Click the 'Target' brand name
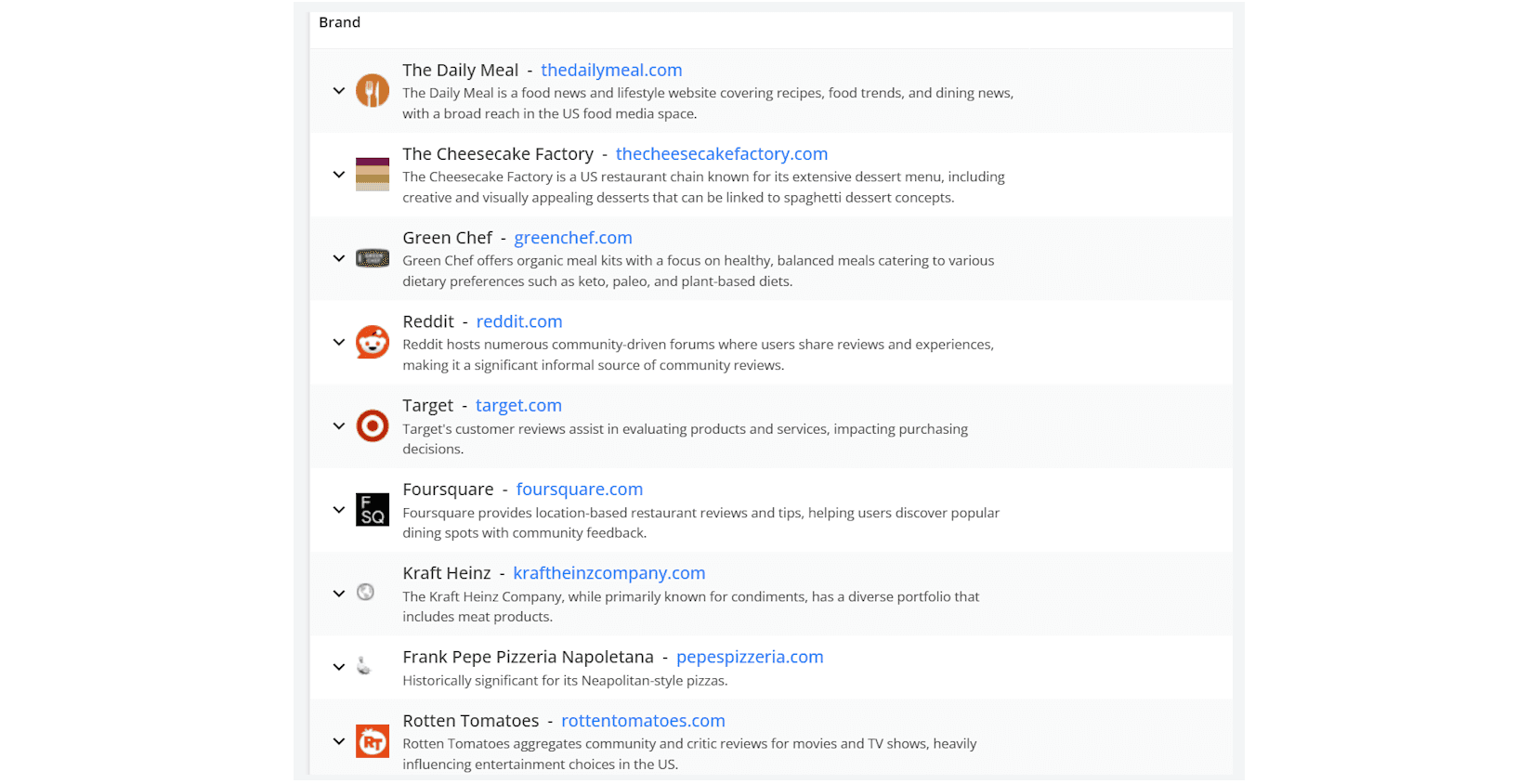This screenshot has height=784, width=1517. point(428,405)
